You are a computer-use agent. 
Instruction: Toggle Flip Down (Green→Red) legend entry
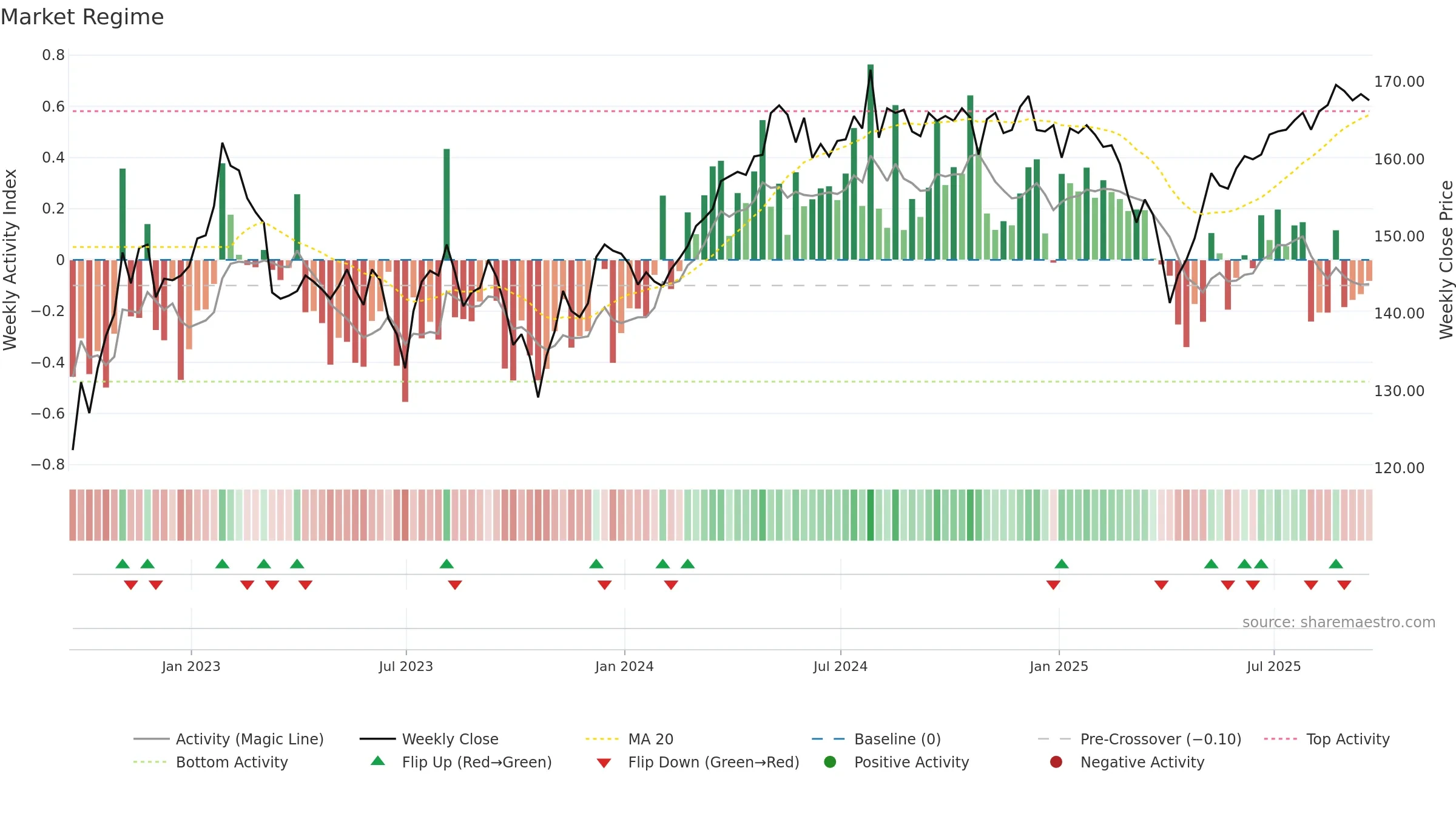pos(698,762)
